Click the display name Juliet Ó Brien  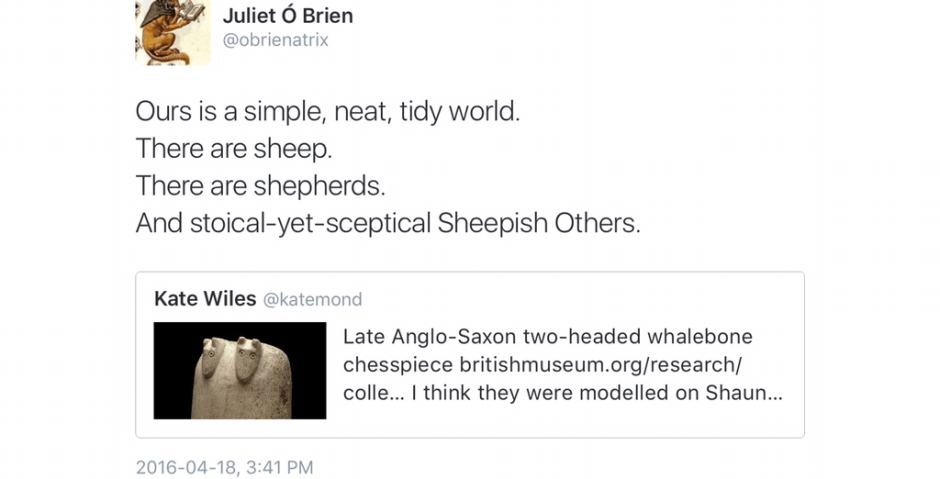(x=286, y=16)
